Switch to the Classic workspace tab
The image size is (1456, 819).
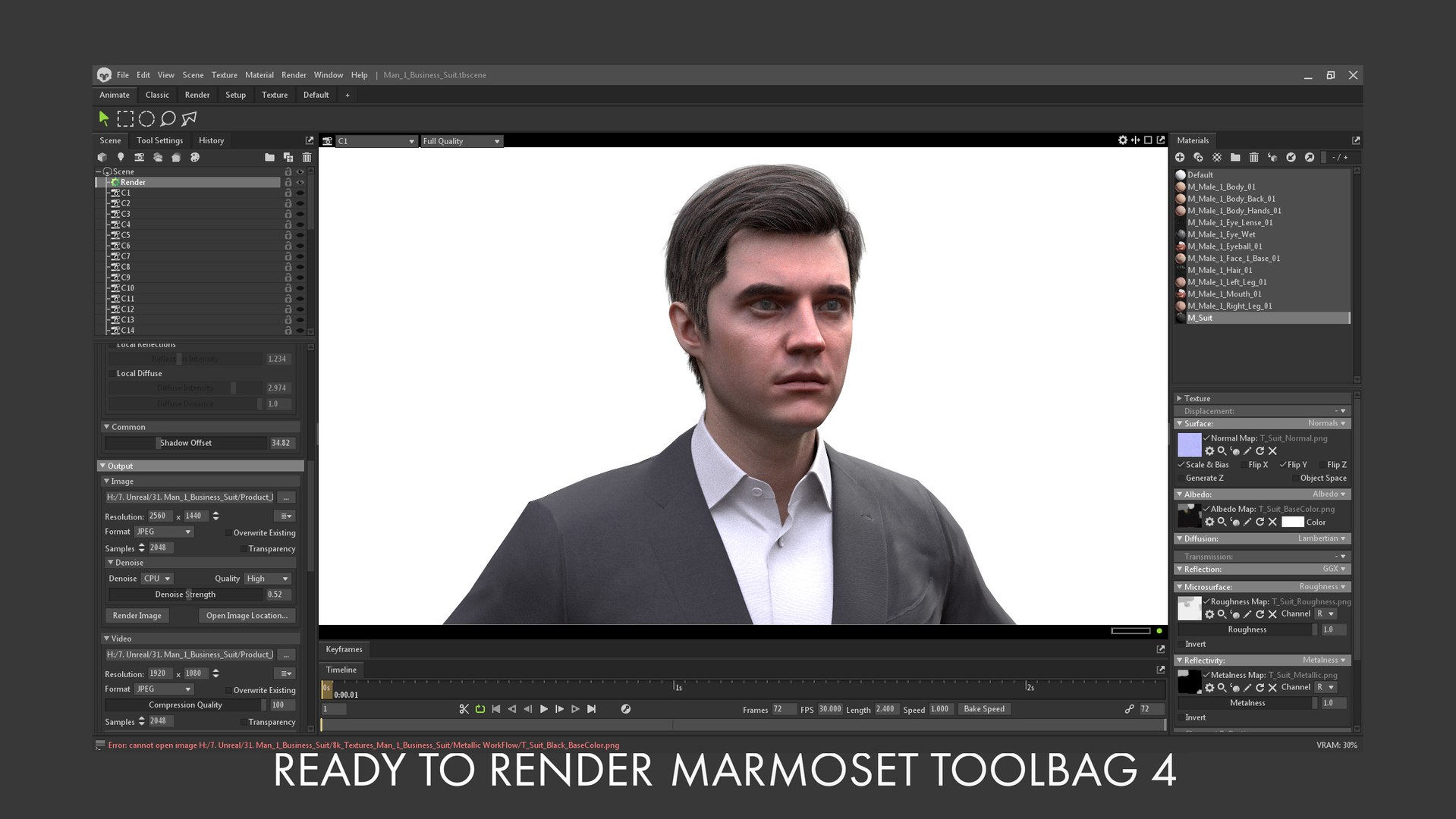(x=157, y=95)
